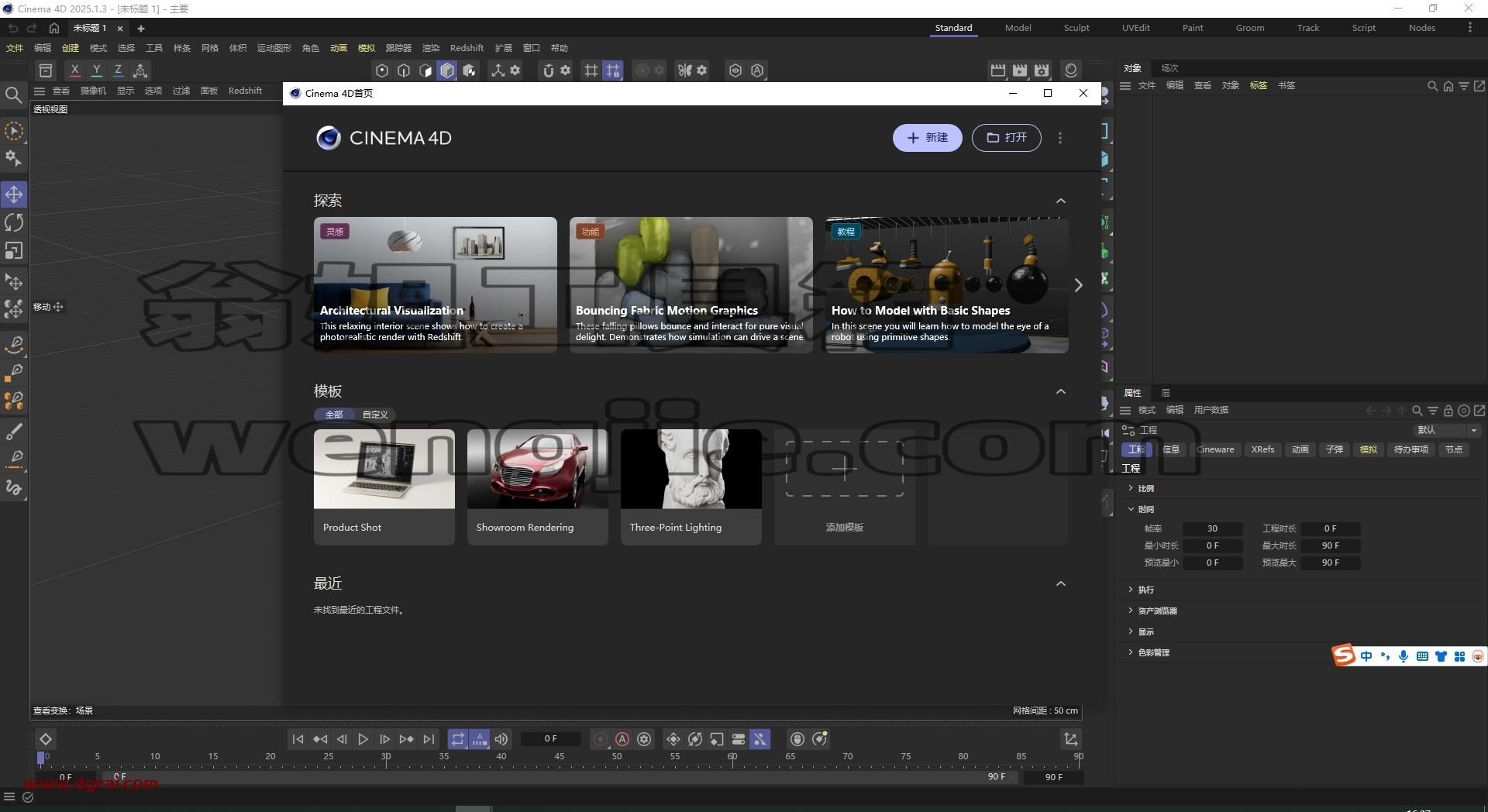Click the keyframe diamond icon on timeline
This screenshot has height=812, width=1488.
(45, 739)
